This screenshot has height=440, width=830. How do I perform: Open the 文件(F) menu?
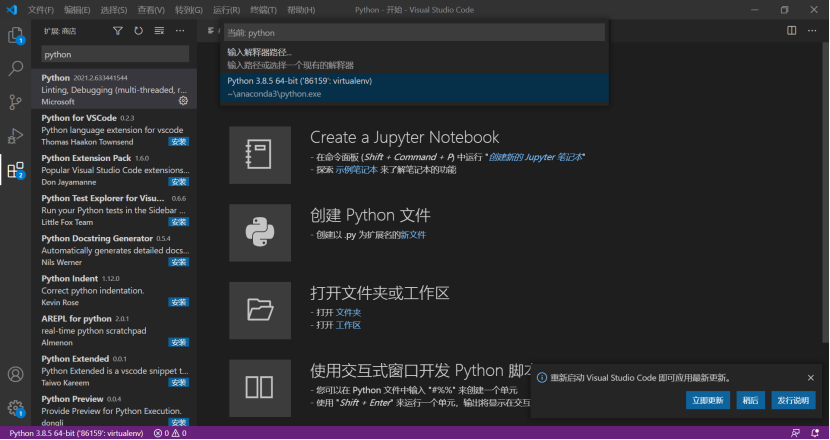point(41,10)
